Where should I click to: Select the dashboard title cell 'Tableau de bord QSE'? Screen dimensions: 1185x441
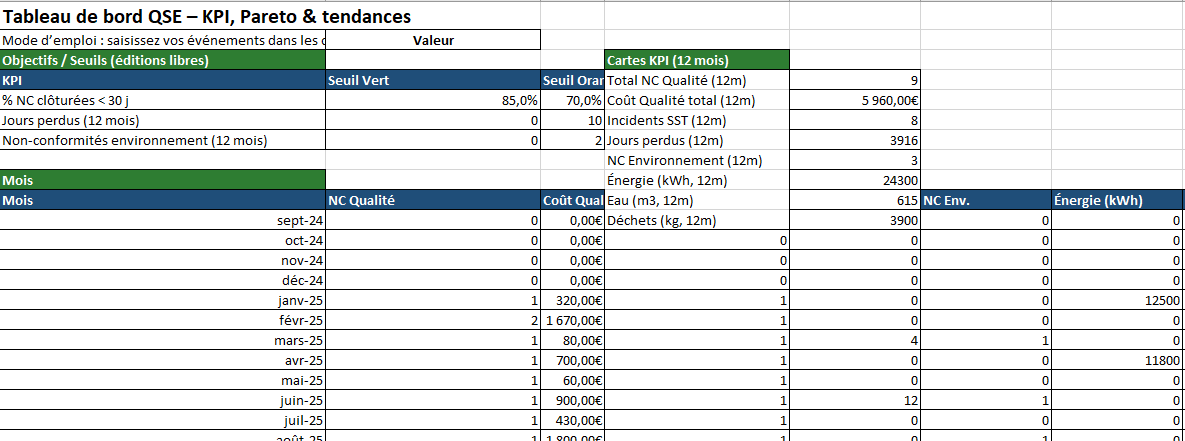(x=207, y=18)
